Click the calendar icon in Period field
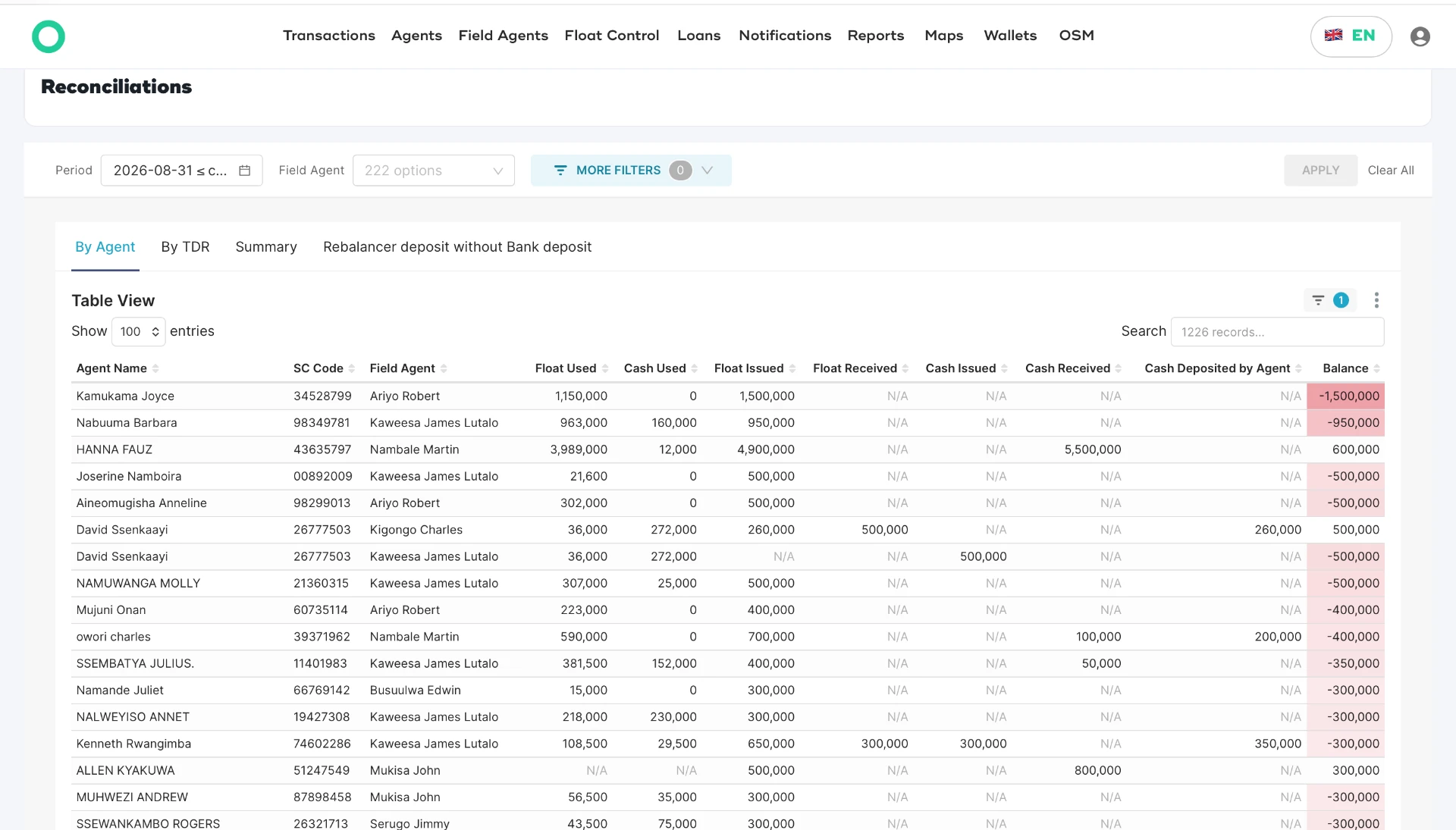The image size is (1456, 830). click(244, 171)
